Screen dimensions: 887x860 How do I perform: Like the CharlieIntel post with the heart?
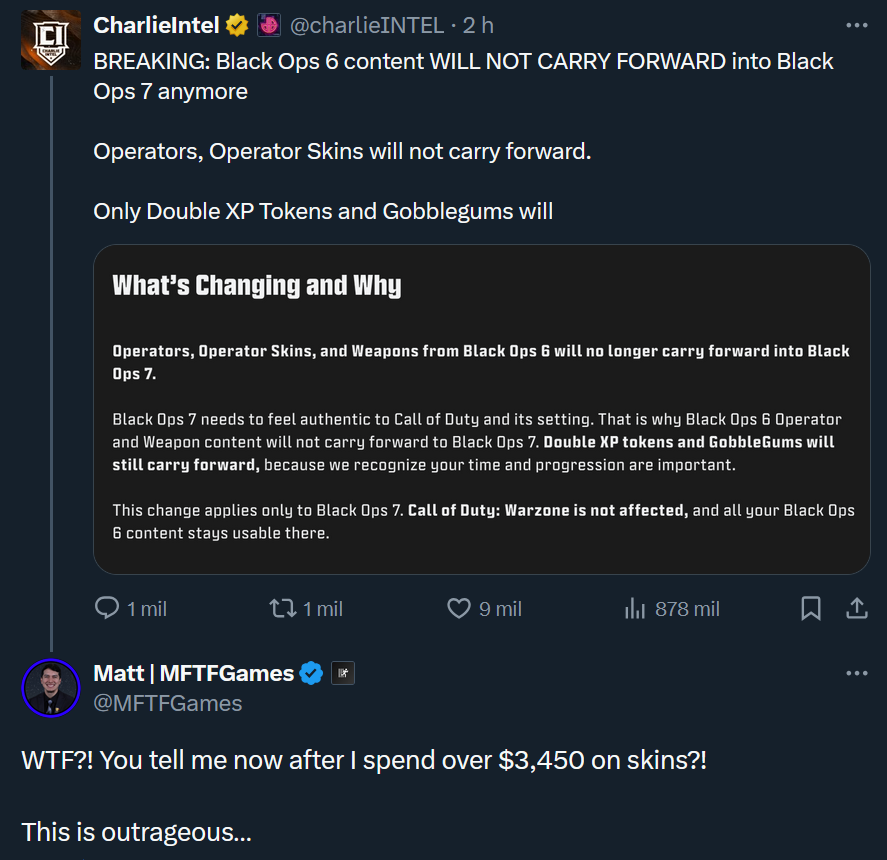click(x=459, y=608)
